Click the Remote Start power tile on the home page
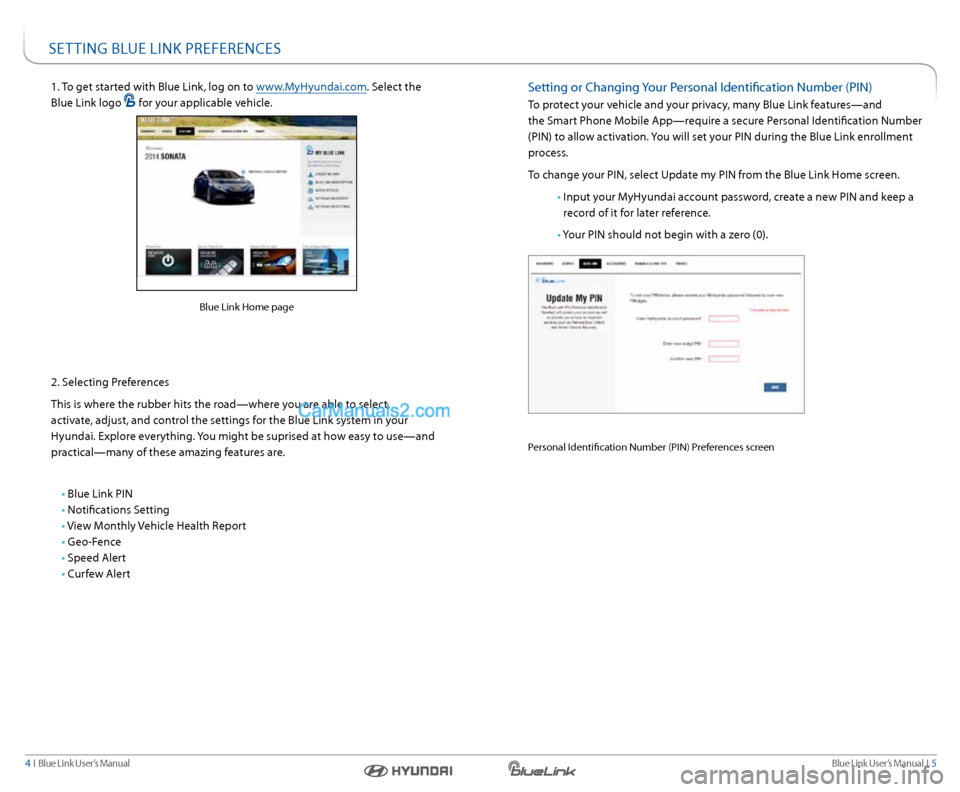The image size is (960, 792). (168, 261)
